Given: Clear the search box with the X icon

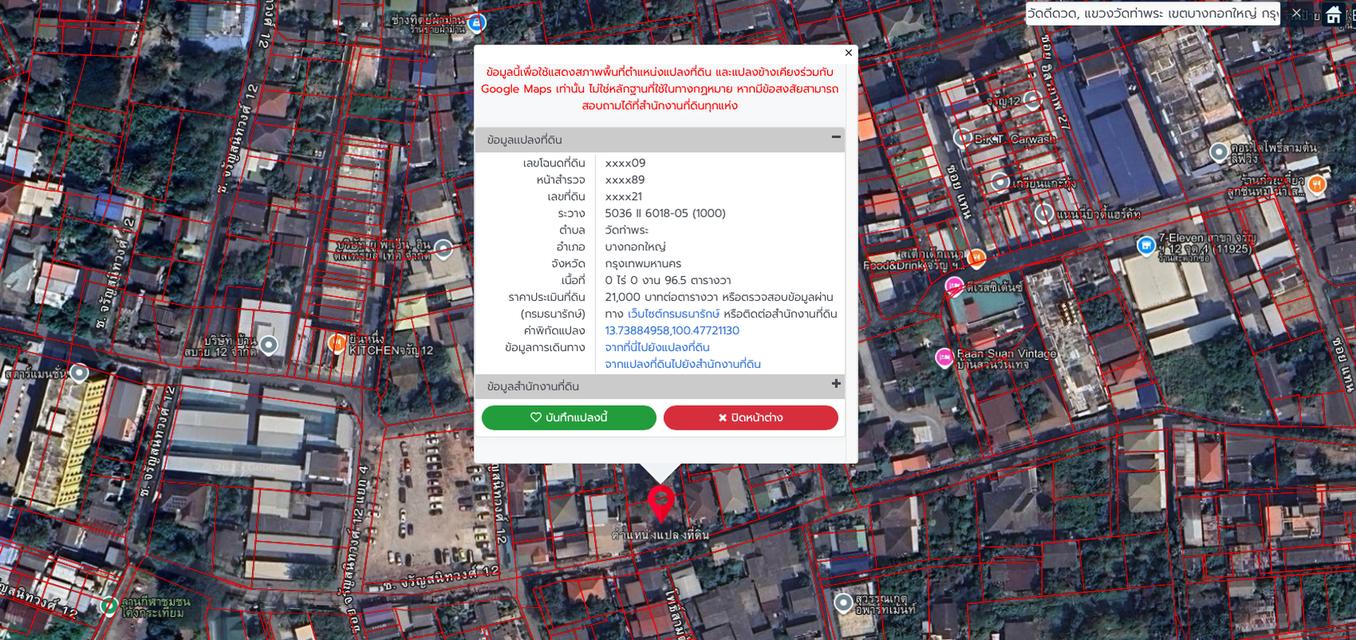Looking at the screenshot, I should (1296, 13).
